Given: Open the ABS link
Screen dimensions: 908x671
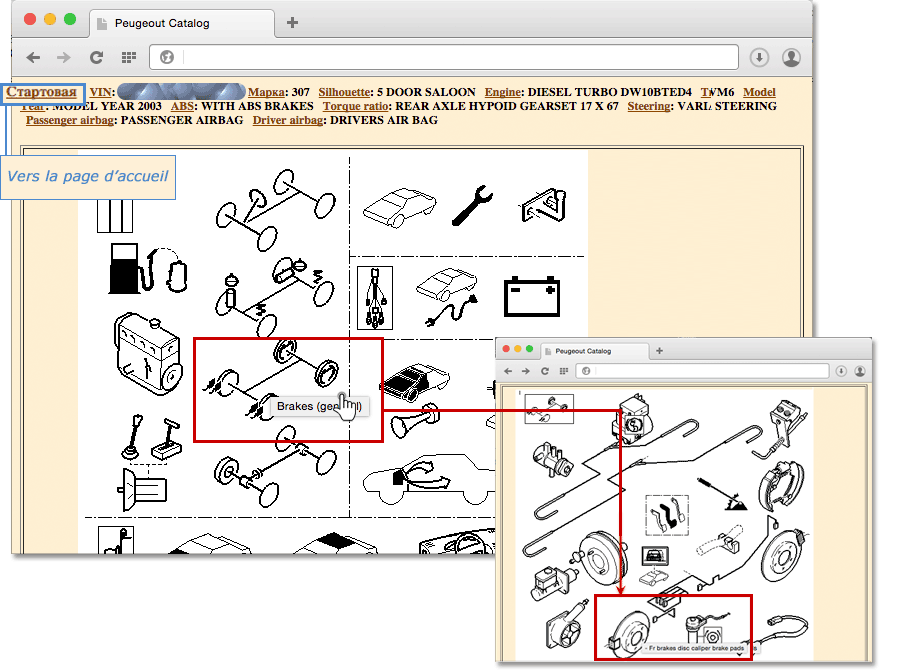Looking at the screenshot, I should [x=182, y=106].
